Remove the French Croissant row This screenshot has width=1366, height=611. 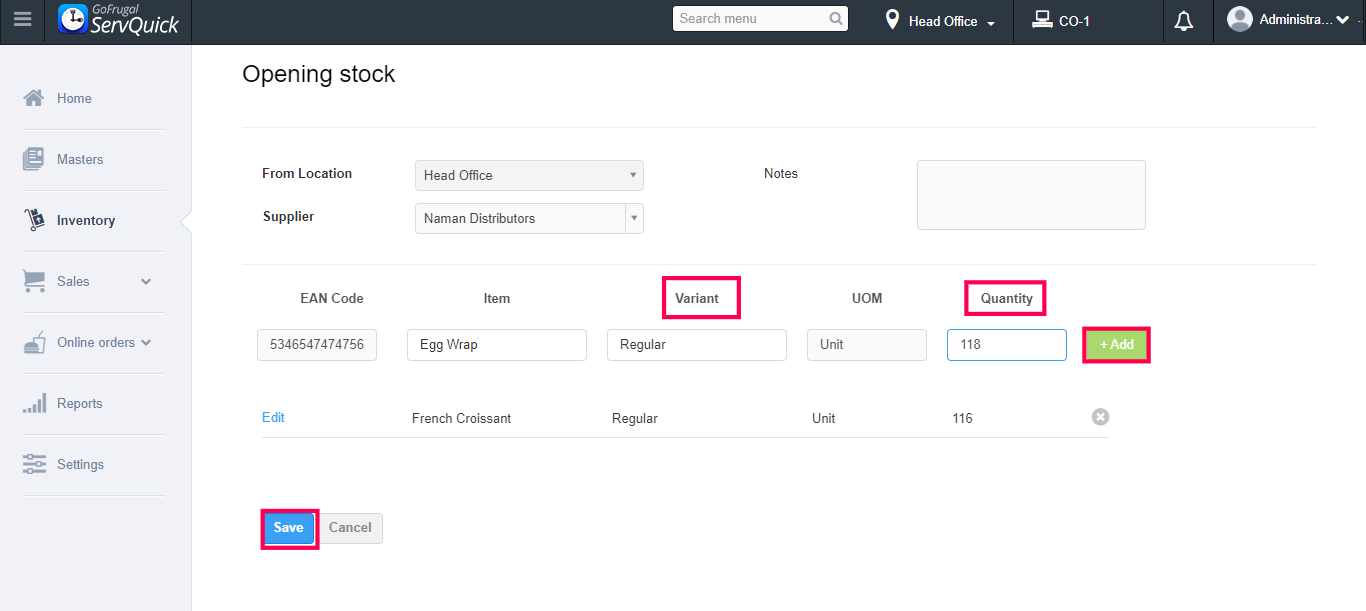pyautogui.click(x=1100, y=417)
